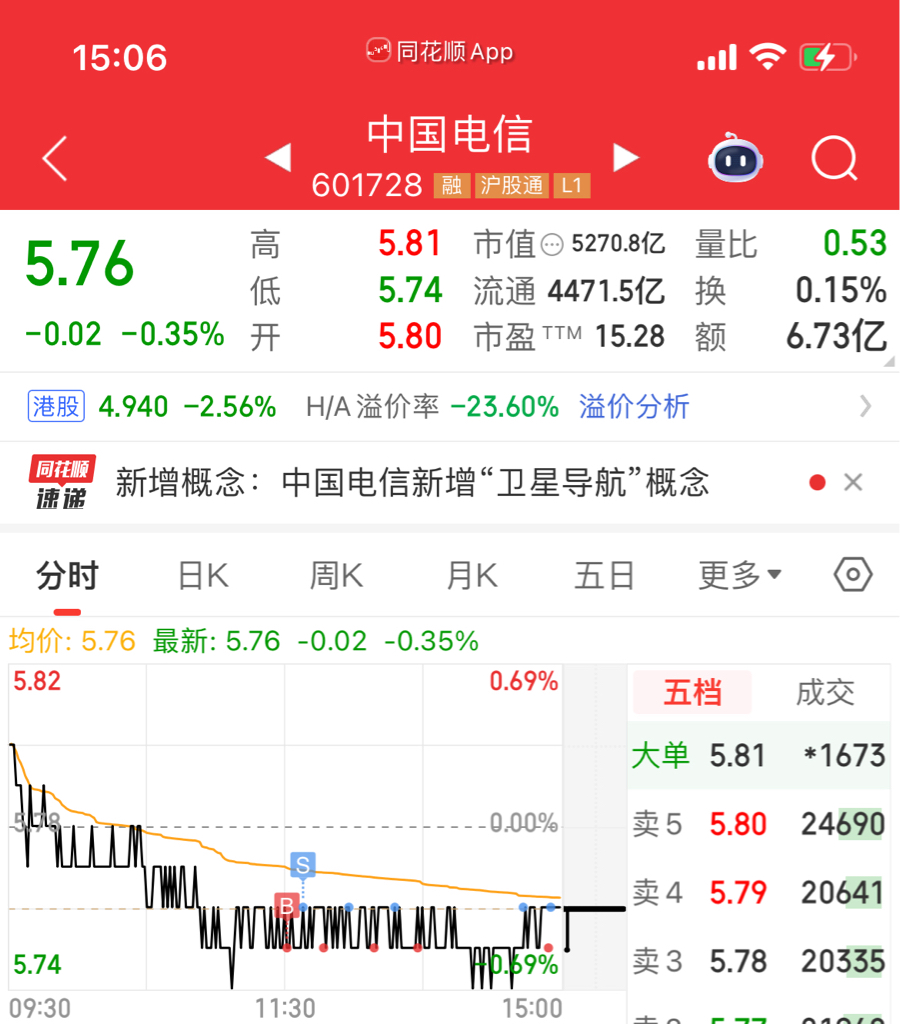Switch to the 月K tab

pos(472,576)
